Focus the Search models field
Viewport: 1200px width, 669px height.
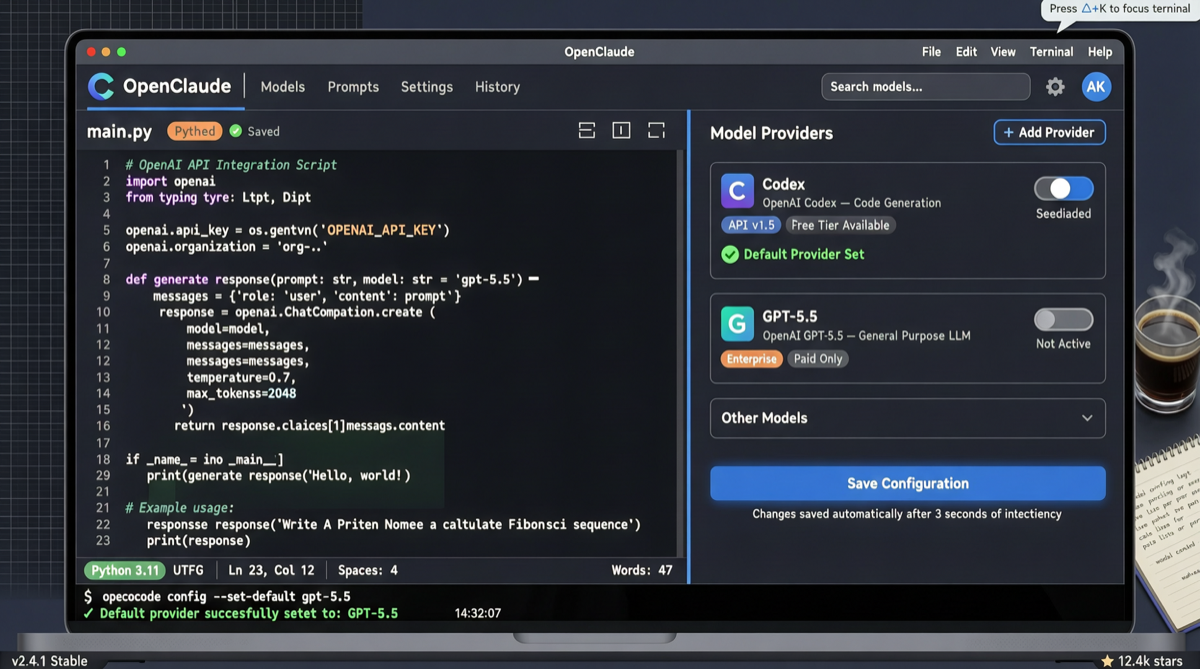click(x=925, y=87)
